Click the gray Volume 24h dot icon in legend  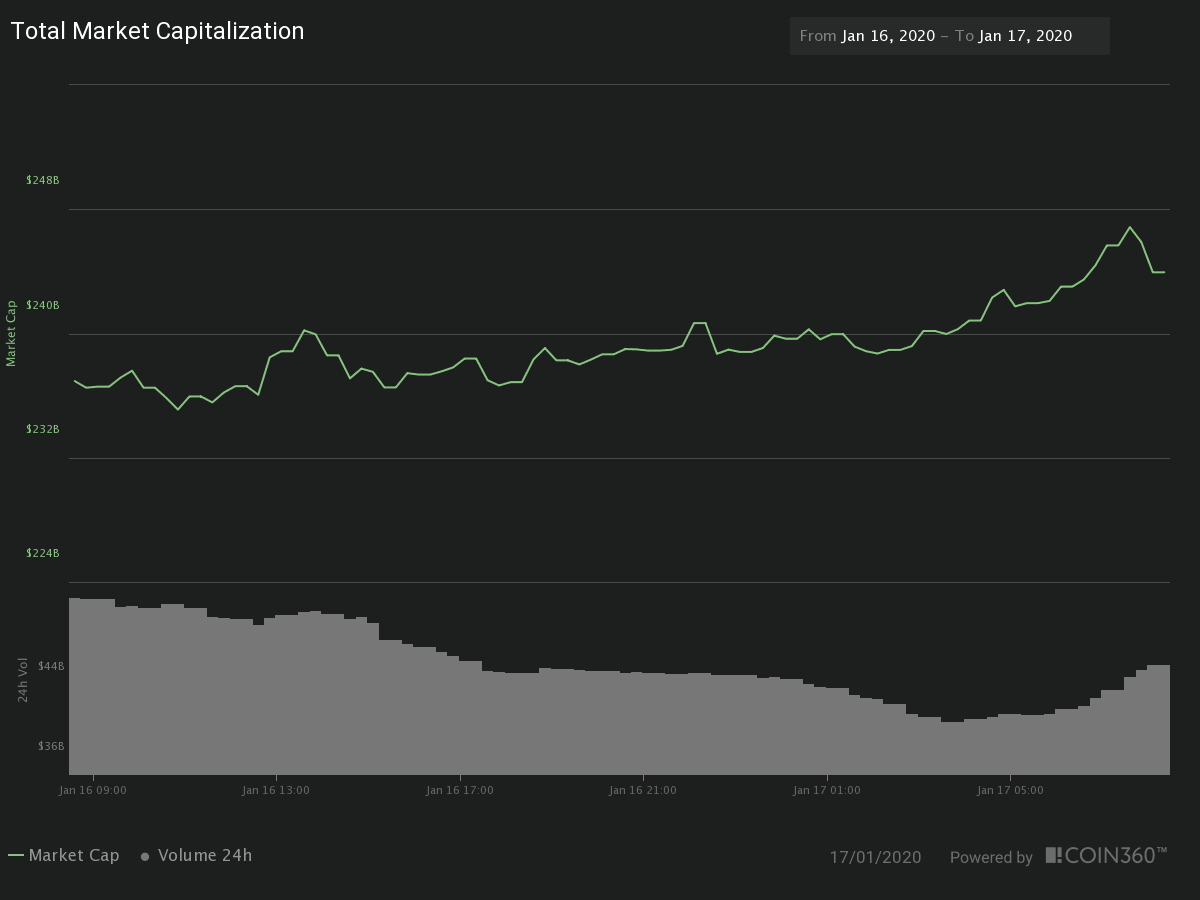[x=143, y=855]
